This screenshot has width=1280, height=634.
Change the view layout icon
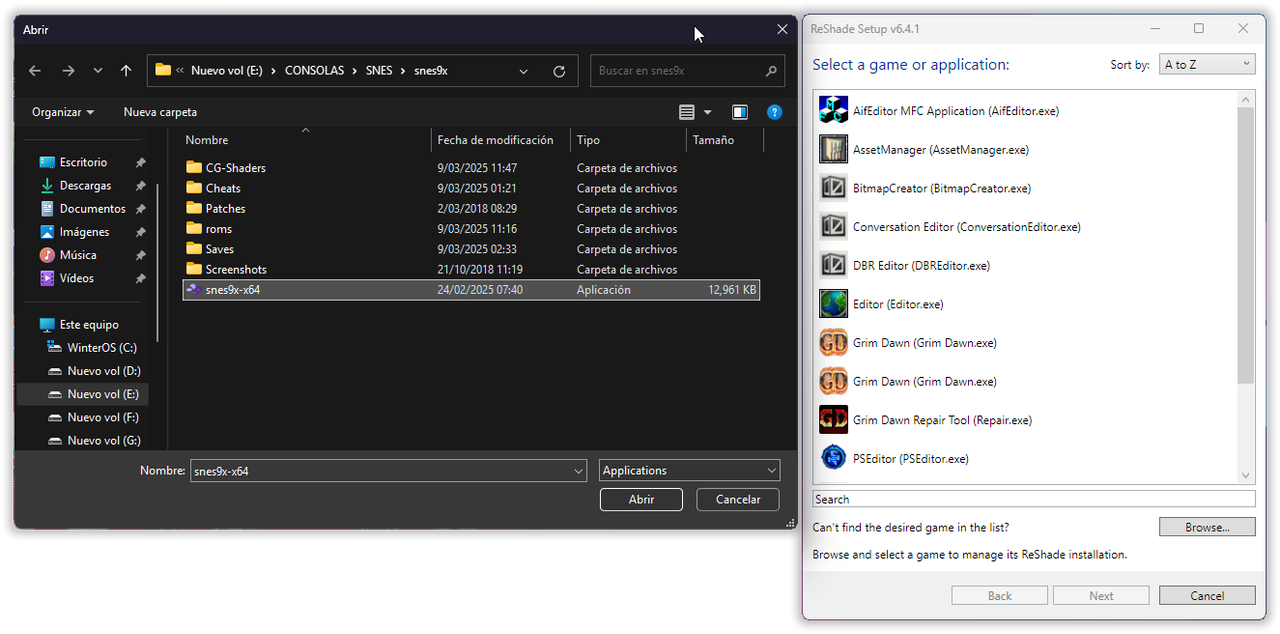[686, 112]
